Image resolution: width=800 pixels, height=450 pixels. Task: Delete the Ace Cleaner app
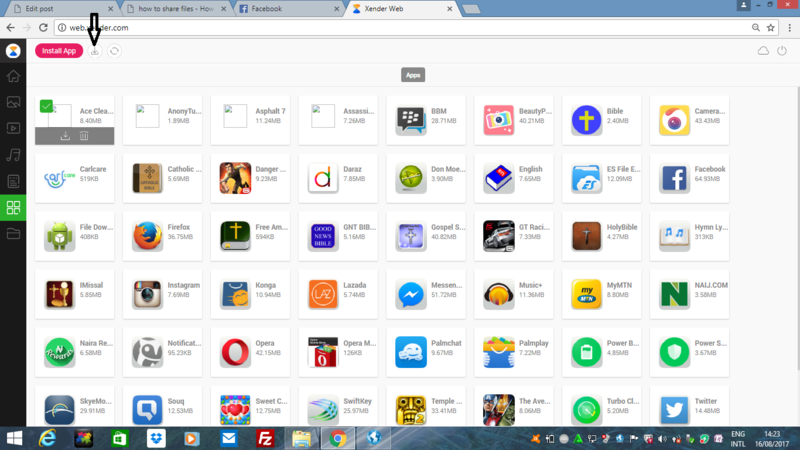[x=84, y=136]
